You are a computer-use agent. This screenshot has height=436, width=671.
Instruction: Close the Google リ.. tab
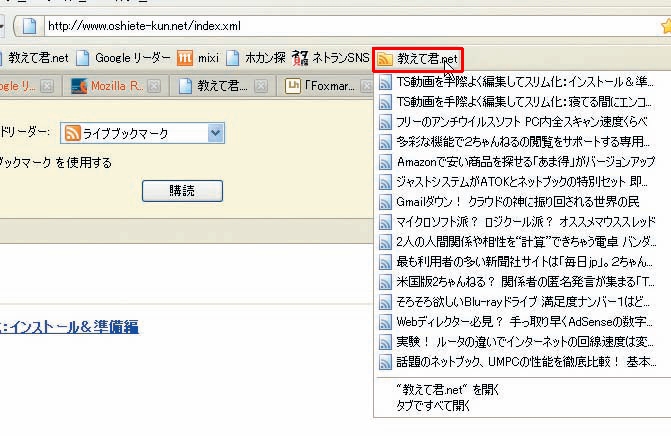(x=47, y=86)
